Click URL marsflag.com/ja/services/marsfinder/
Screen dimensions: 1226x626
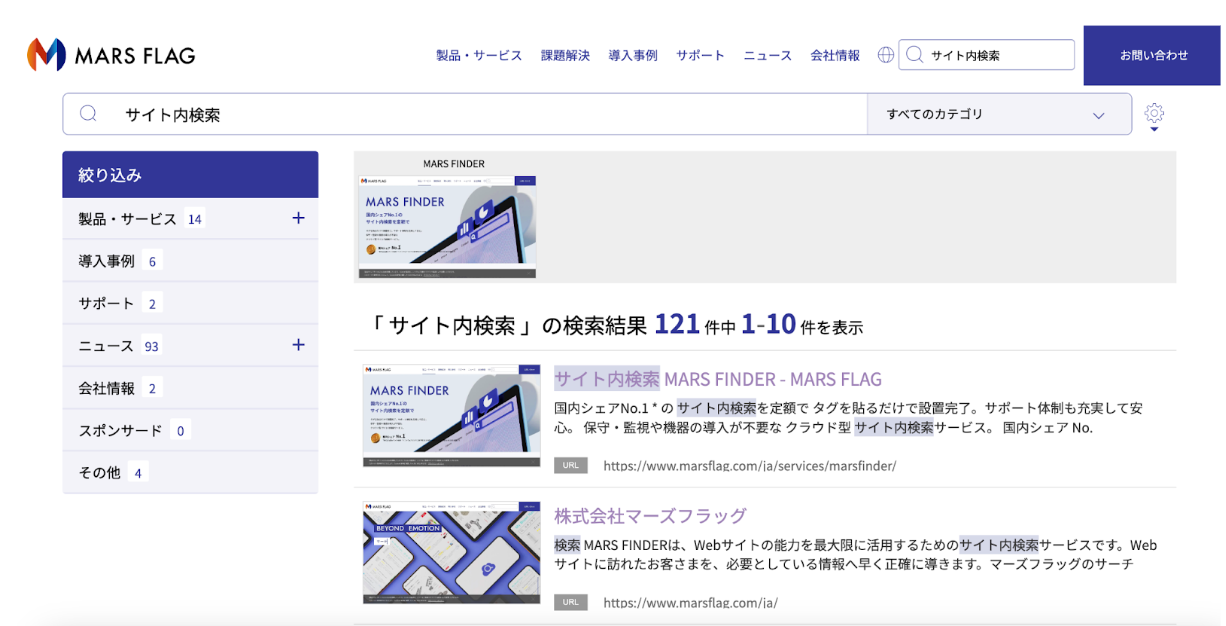tap(750, 466)
